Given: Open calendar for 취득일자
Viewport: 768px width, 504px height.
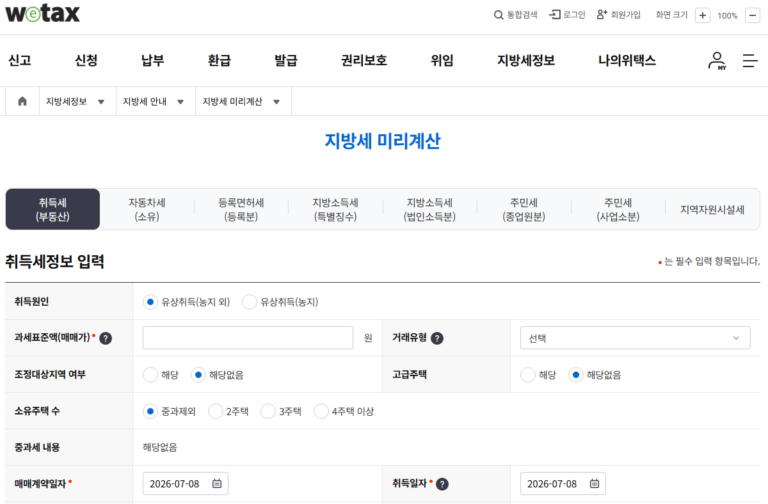Looking at the screenshot, I should (x=594, y=483).
